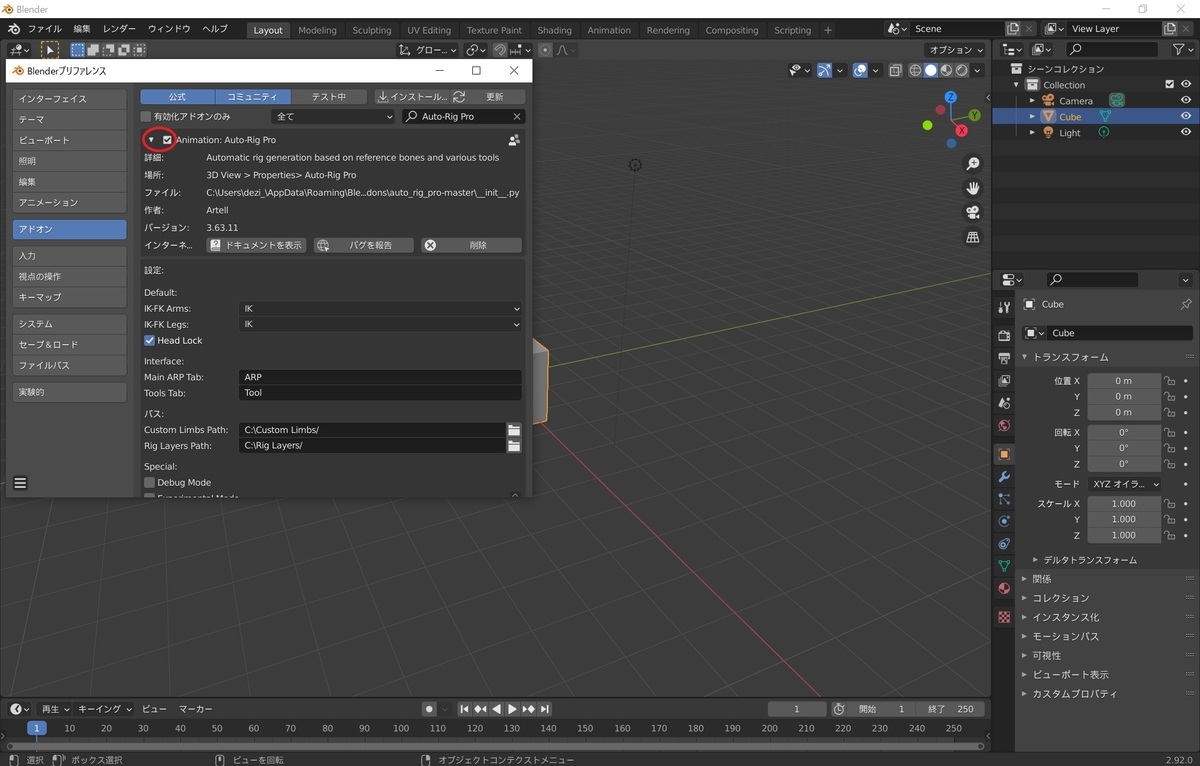Open the IK-FK Legs dropdown
The width and height of the screenshot is (1200, 766).
point(381,325)
